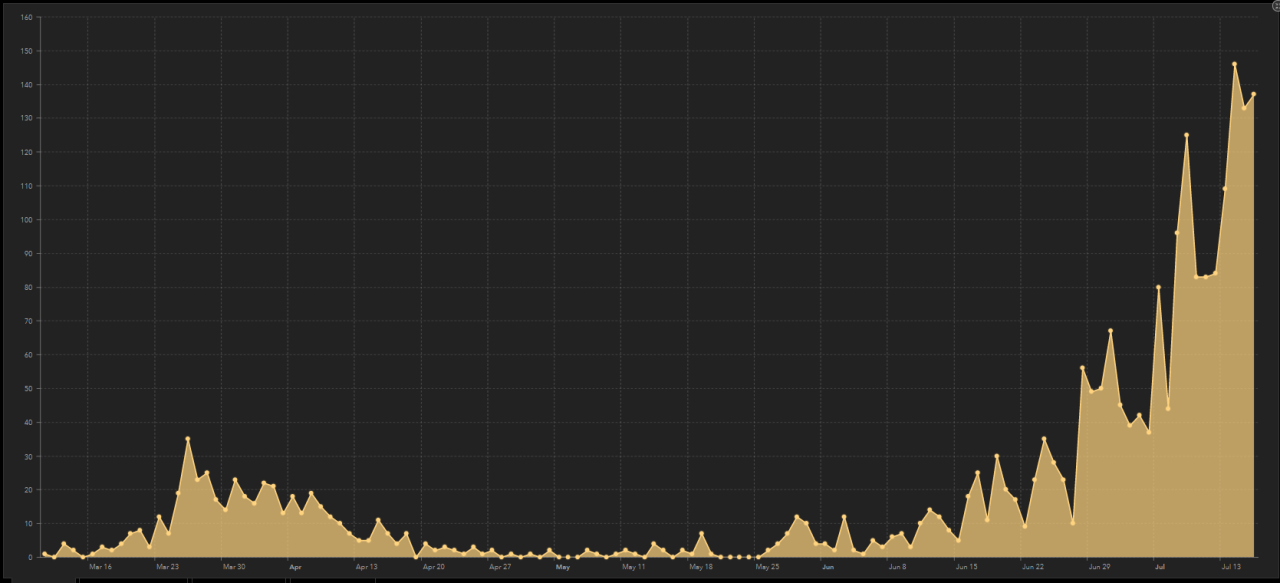Click the 0 y-axis label

[30, 557]
